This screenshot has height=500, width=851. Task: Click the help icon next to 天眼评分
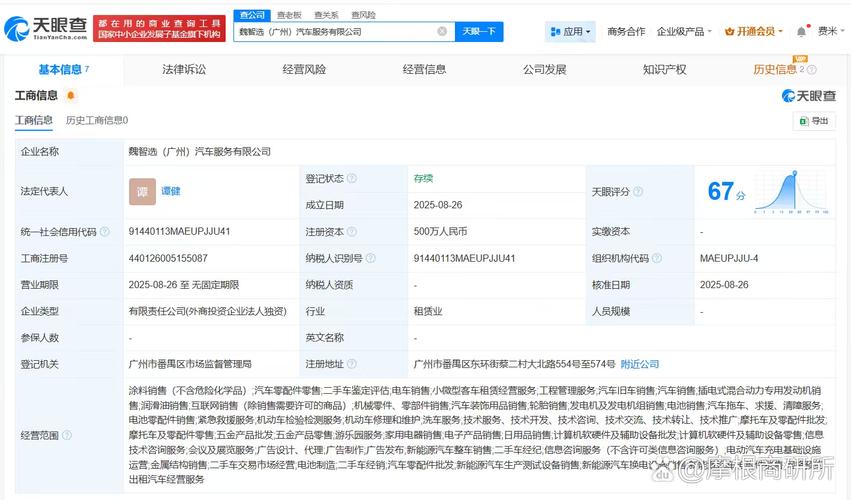pyautogui.click(x=638, y=192)
